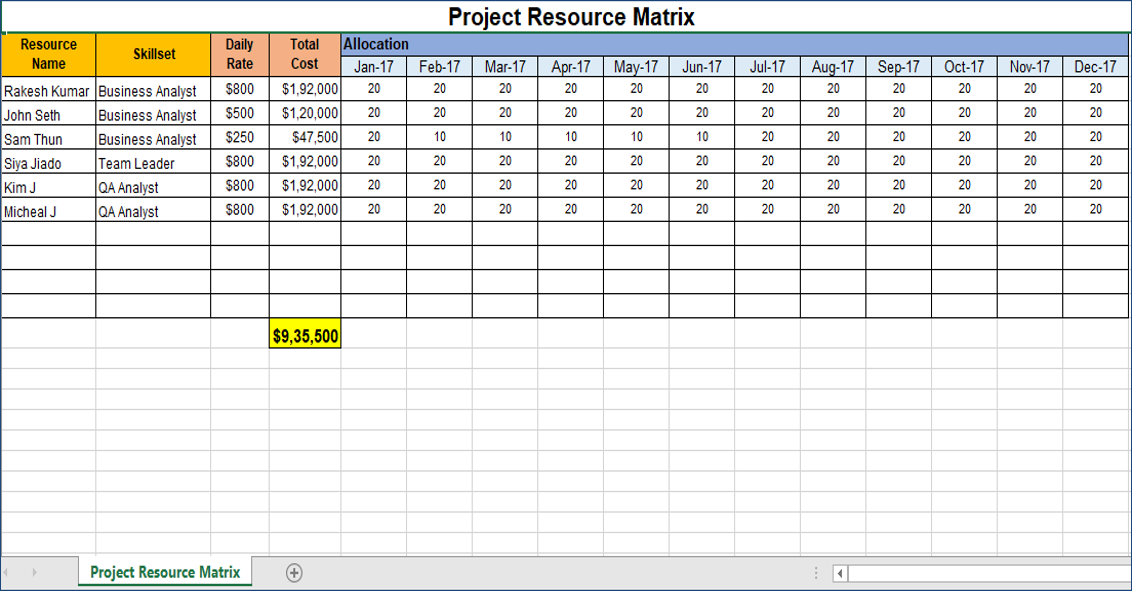Select Rakesh Kumar's name cell

tap(46, 89)
